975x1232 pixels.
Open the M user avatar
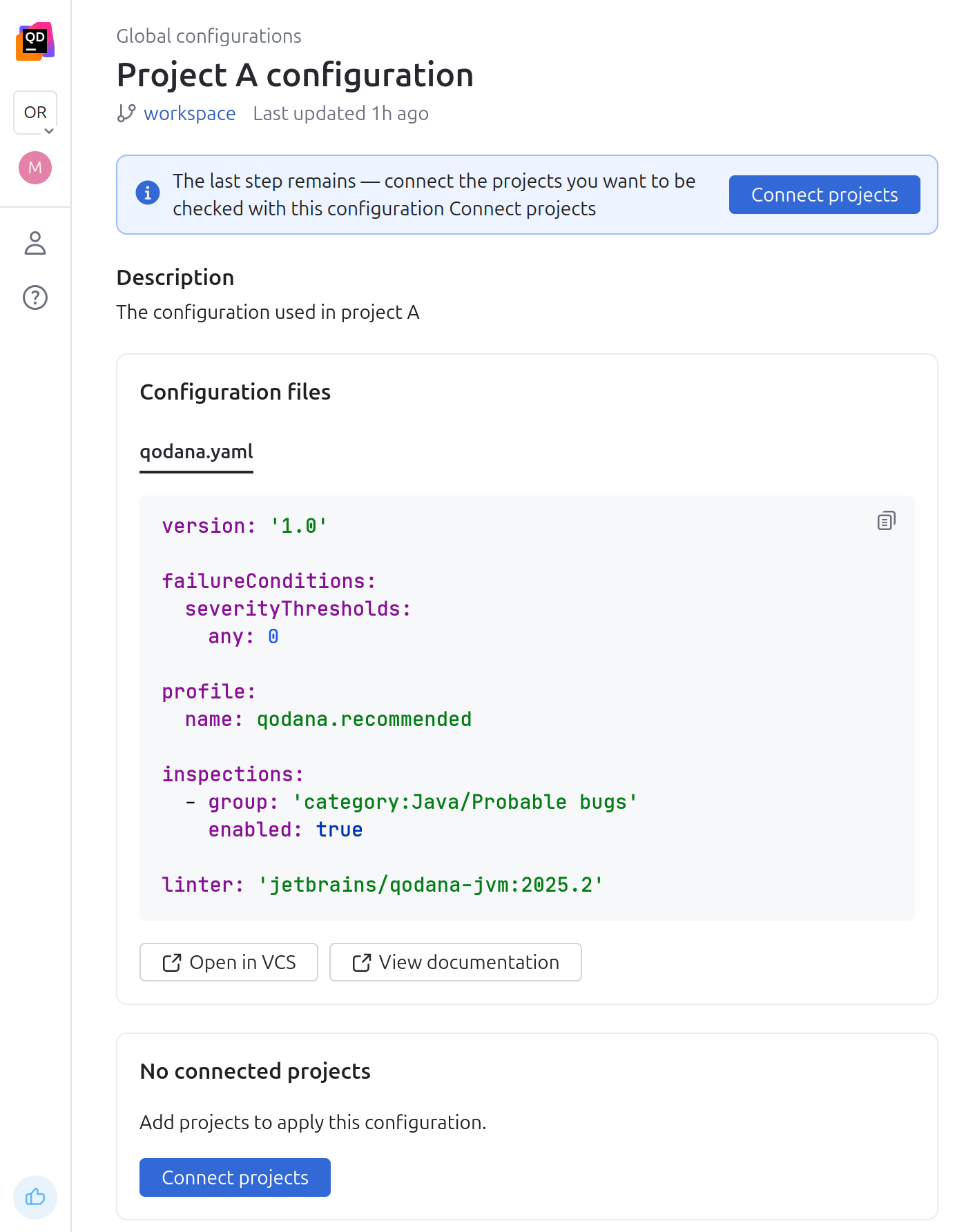(x=35, y=168)
